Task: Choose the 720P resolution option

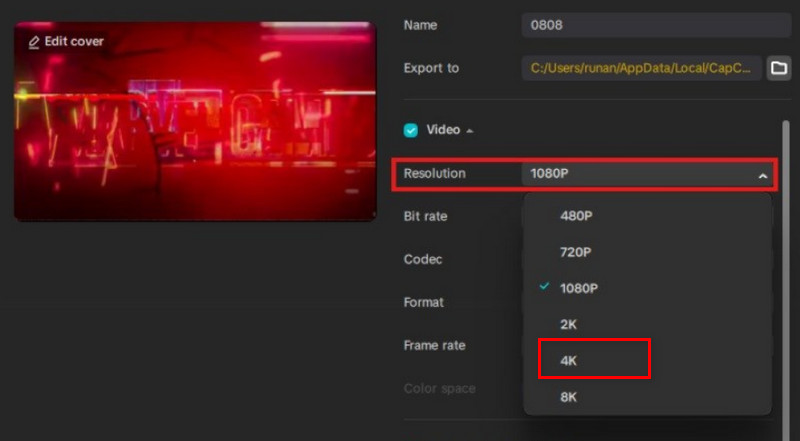Action: (575, 252)
